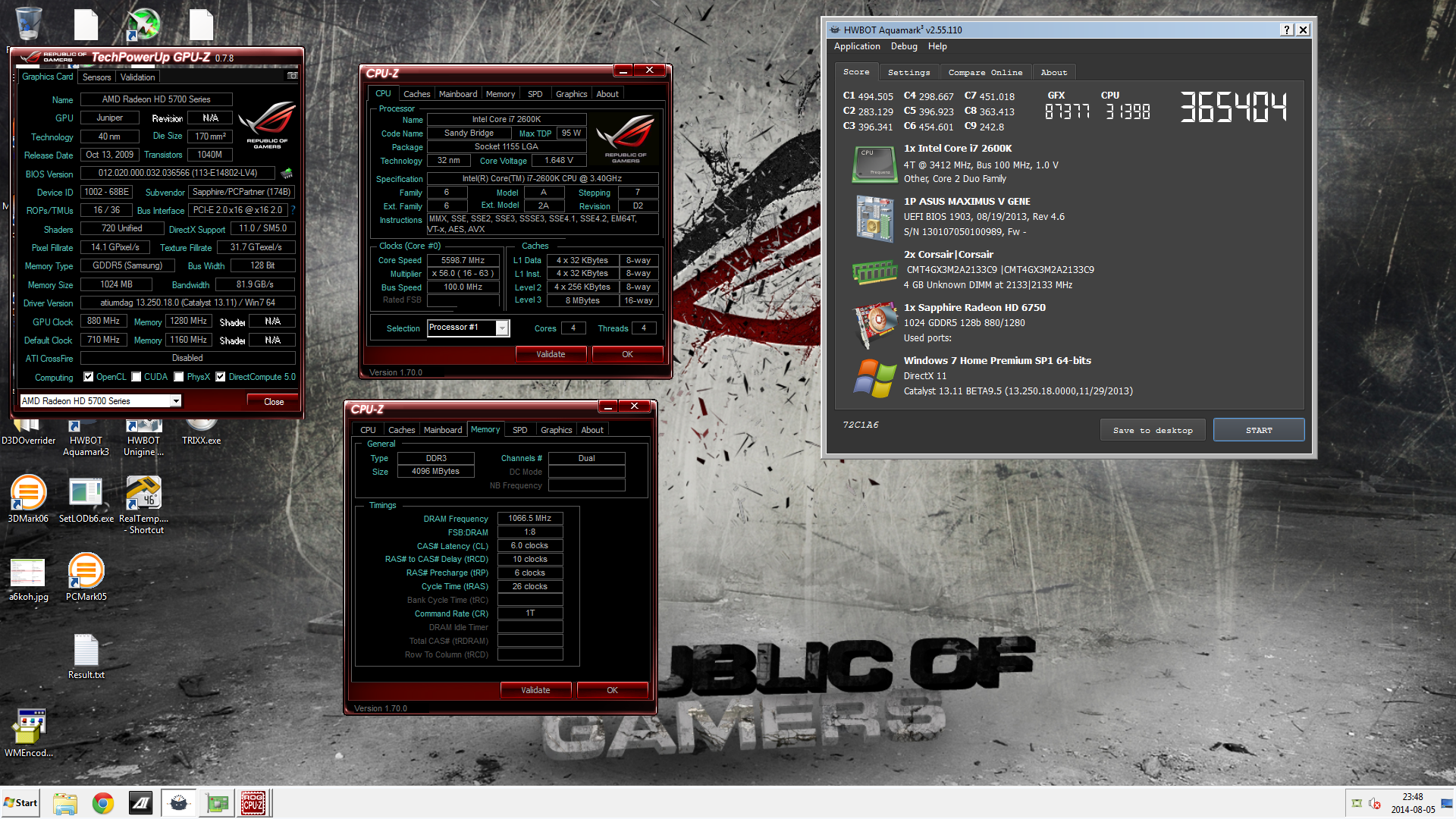Click the START button in Aquamark
The width and height of the screenshot is (1456, 819).
1259,430
